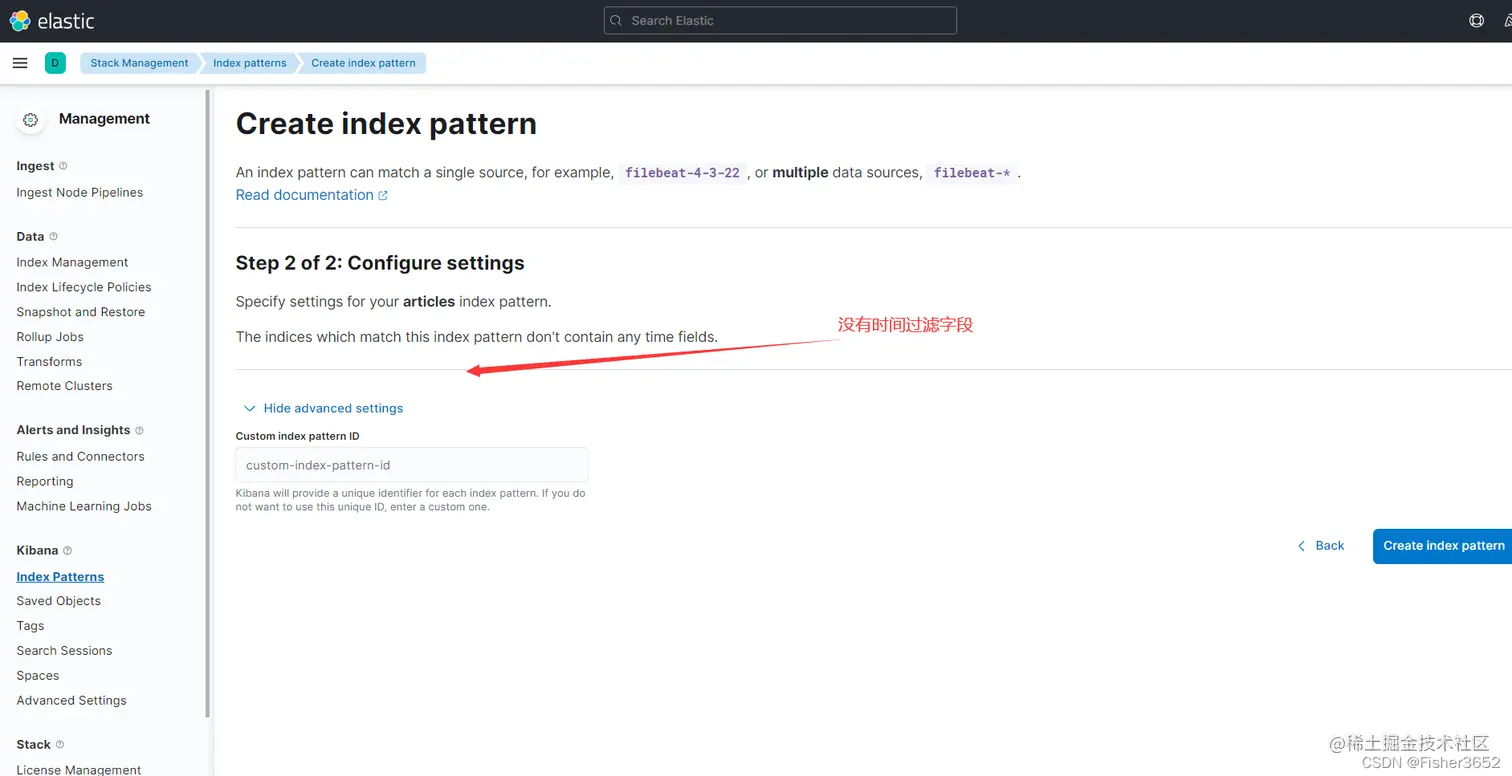The width and height of the screenshot is (1512, 776).
Task: Click the Step 2 of 2 heading
Action: 380,263
